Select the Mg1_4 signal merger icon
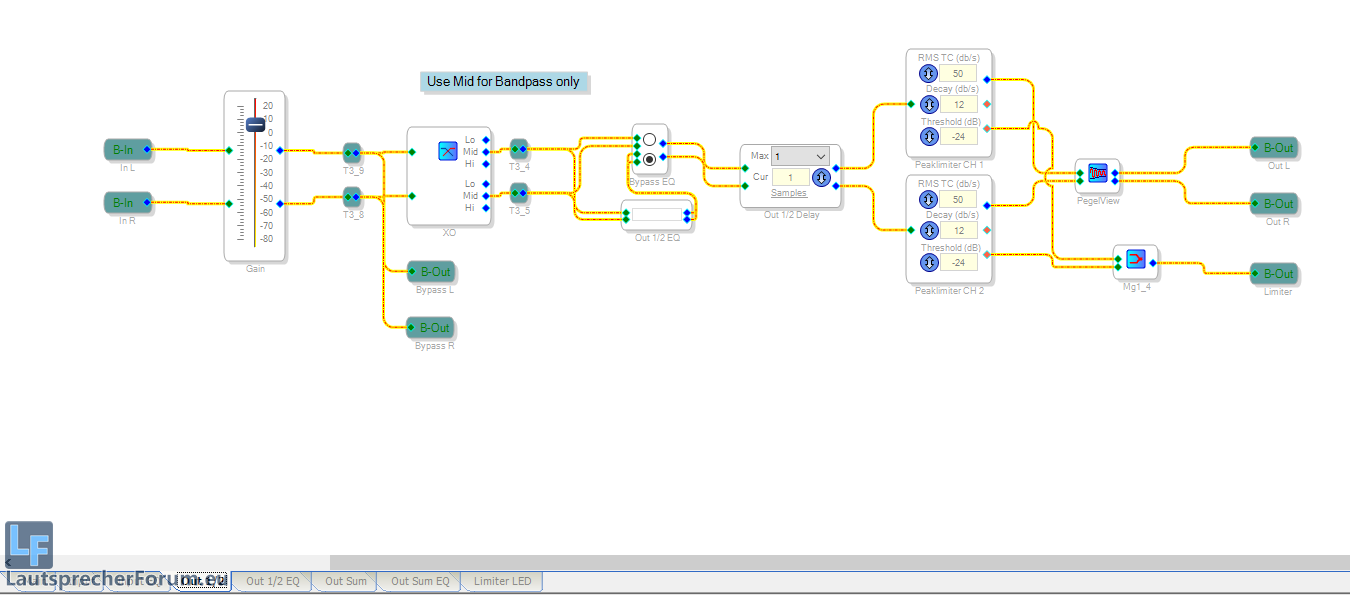The width and height of the screenshot is (1350, 596). 1135,259
